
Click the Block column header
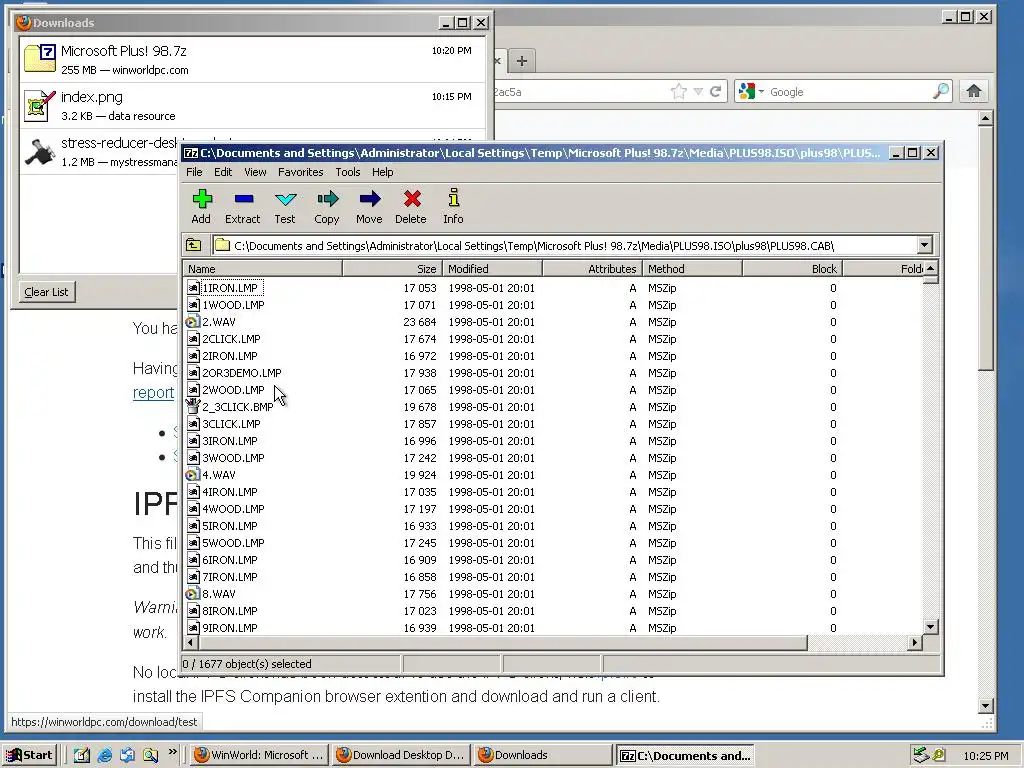pyautogui.click(x=792, y=268)
